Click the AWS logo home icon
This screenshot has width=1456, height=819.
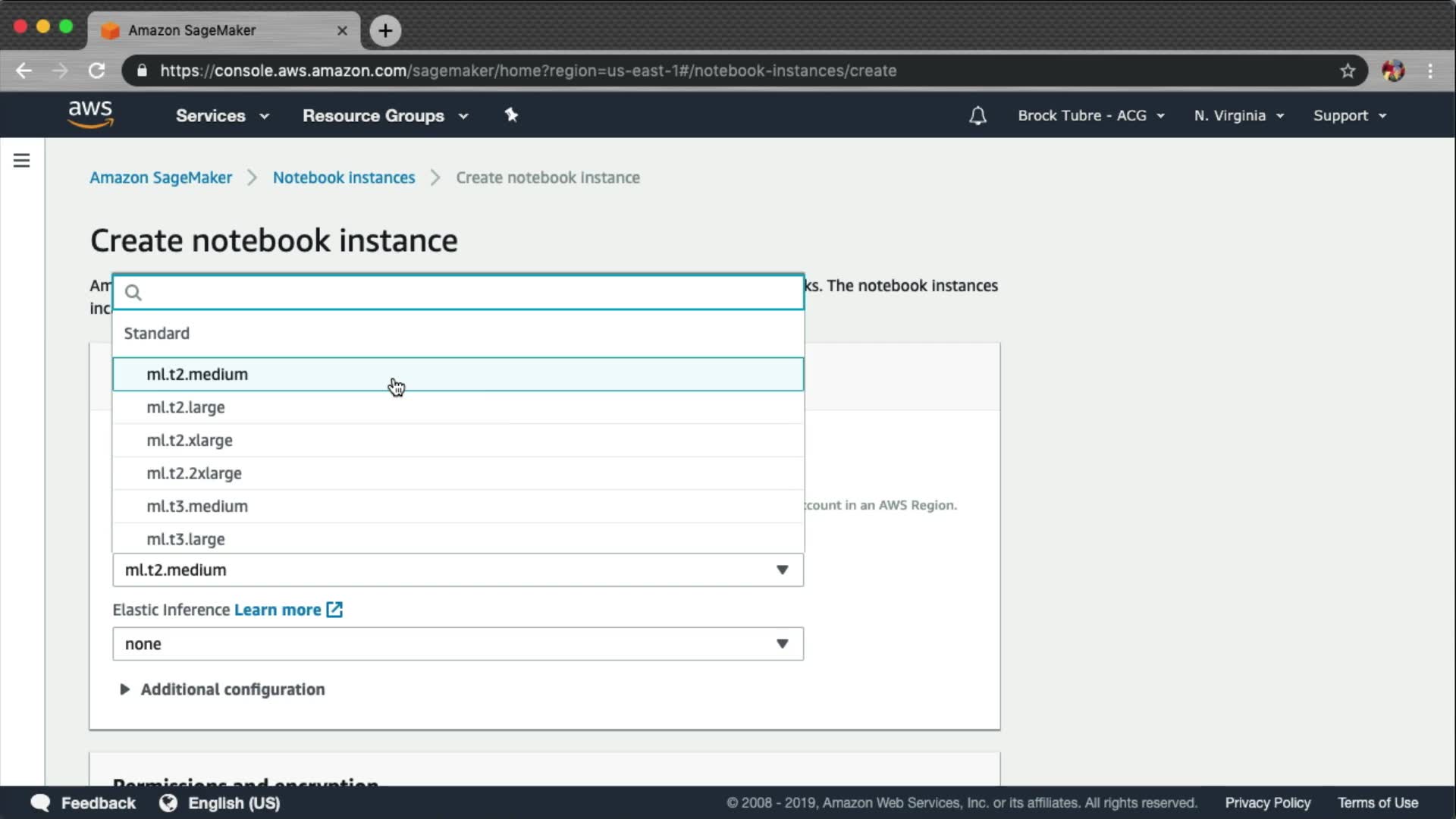90,115
